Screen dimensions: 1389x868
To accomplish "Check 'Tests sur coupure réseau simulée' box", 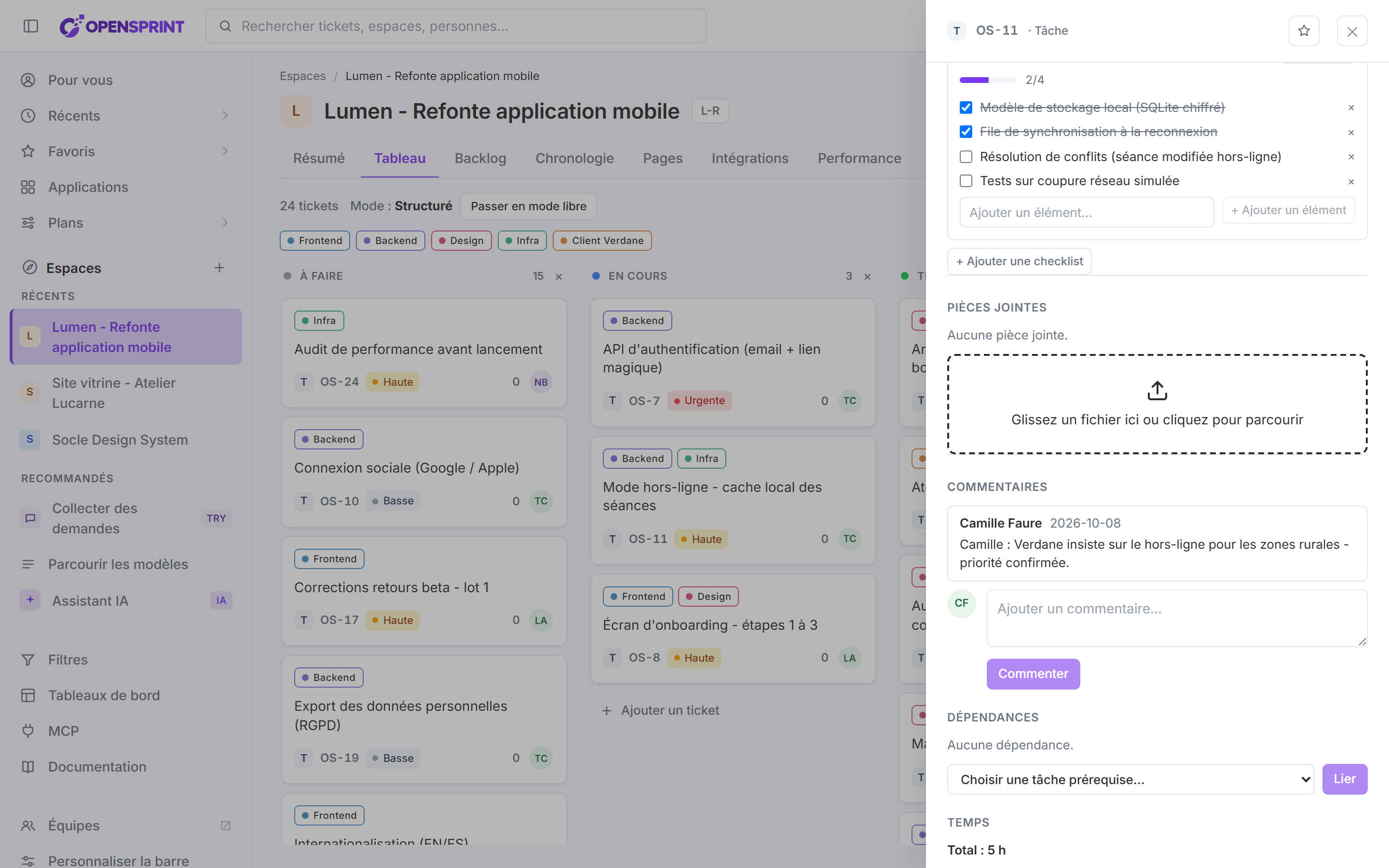I will pos(966,181).
